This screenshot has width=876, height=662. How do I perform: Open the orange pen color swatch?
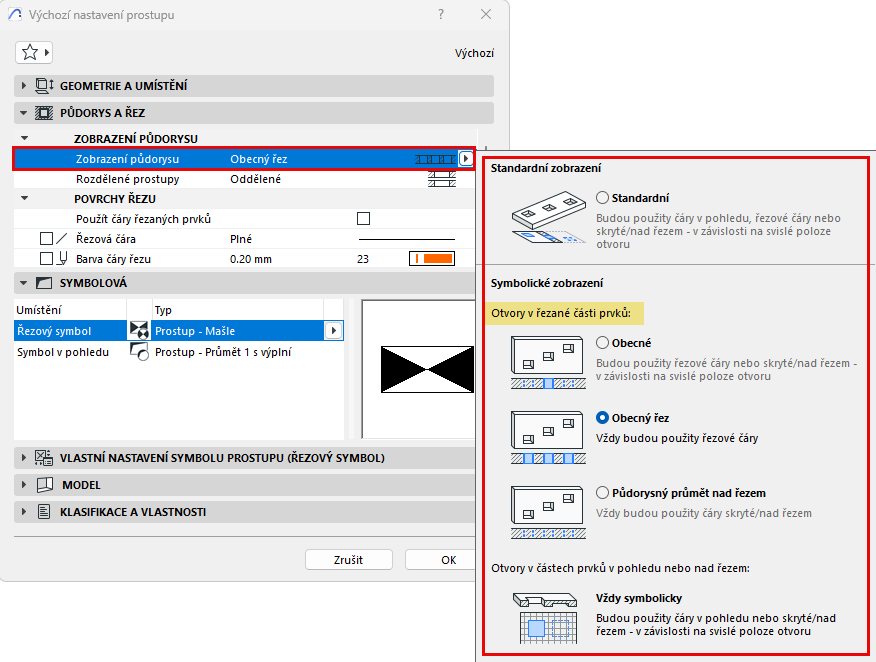(x=432, y=259)
